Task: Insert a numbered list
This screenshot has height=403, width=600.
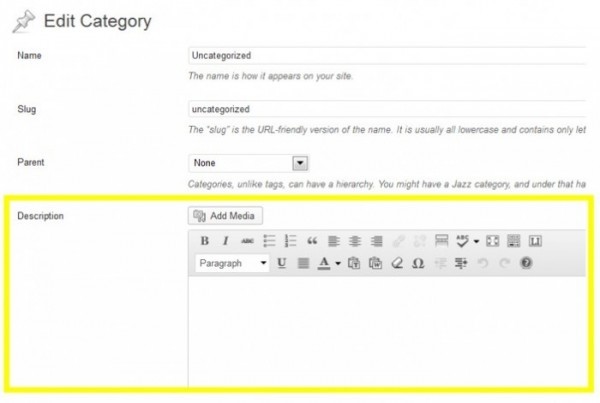Action: (291, 241)
